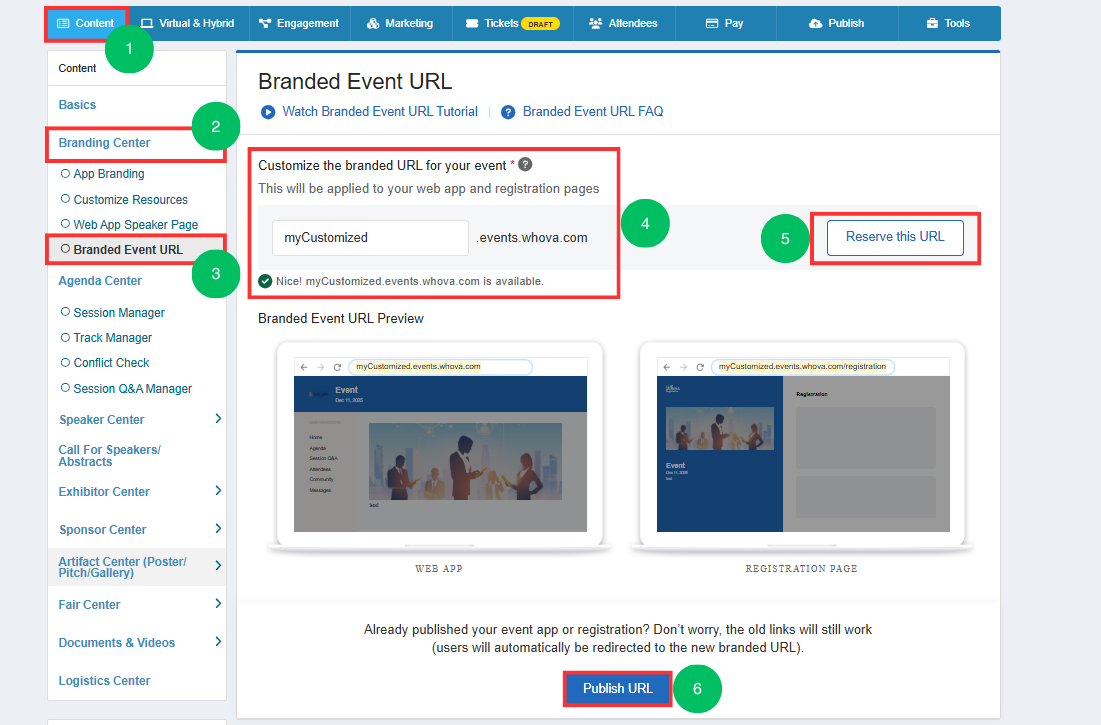
Task: Click the branded URL text field
Action: [370, 238]
